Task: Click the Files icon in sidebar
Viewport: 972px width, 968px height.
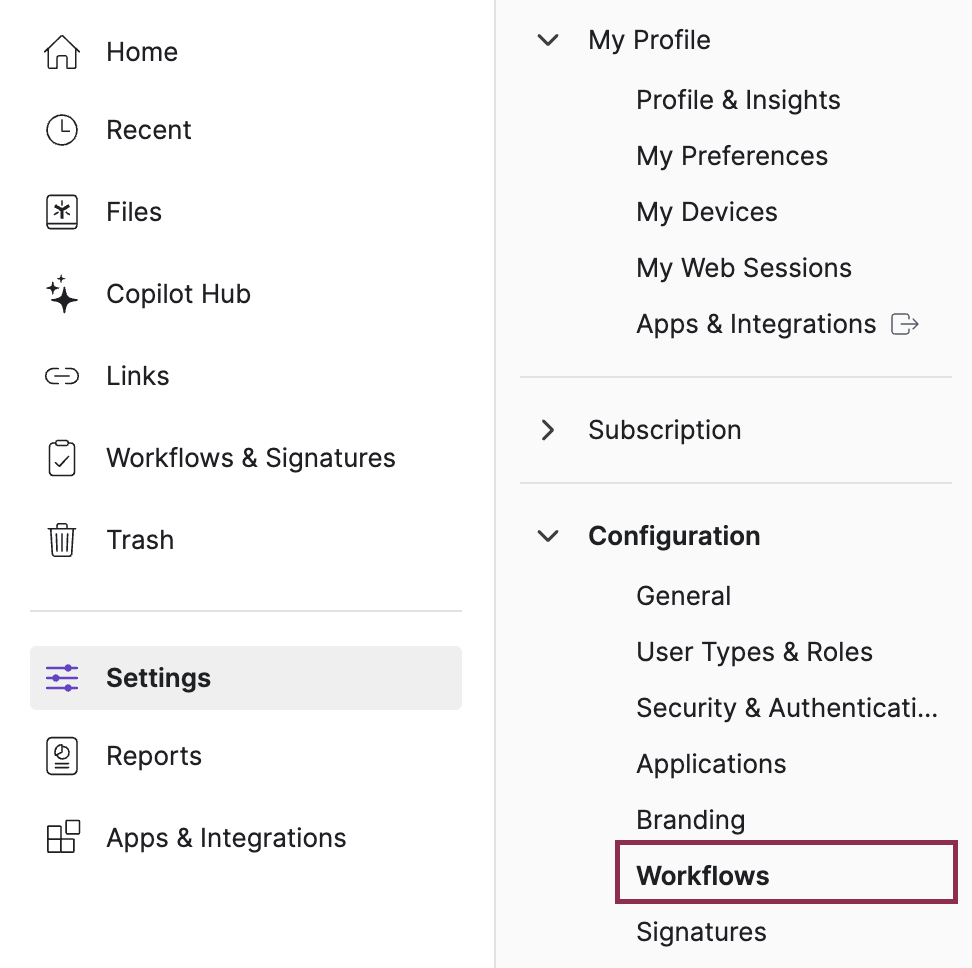Action: (x=62, y=212)
